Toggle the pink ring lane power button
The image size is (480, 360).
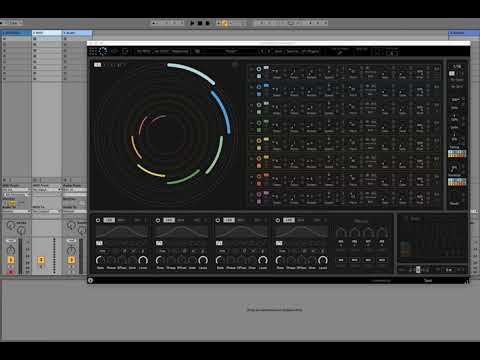coord(259,194)
